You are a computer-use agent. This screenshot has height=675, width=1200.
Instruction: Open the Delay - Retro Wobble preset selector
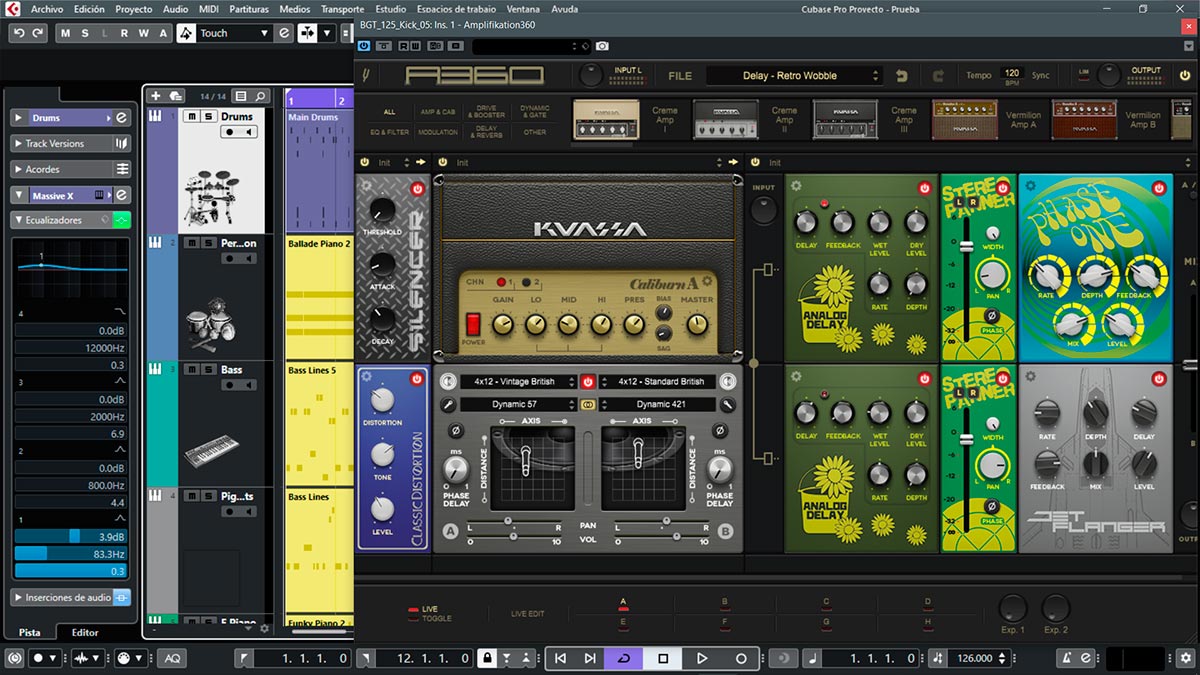click(x=794, y=75)
